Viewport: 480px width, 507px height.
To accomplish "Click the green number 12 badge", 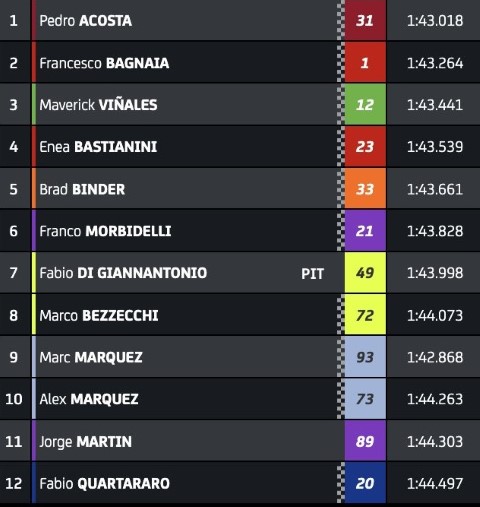I will 365,105.
